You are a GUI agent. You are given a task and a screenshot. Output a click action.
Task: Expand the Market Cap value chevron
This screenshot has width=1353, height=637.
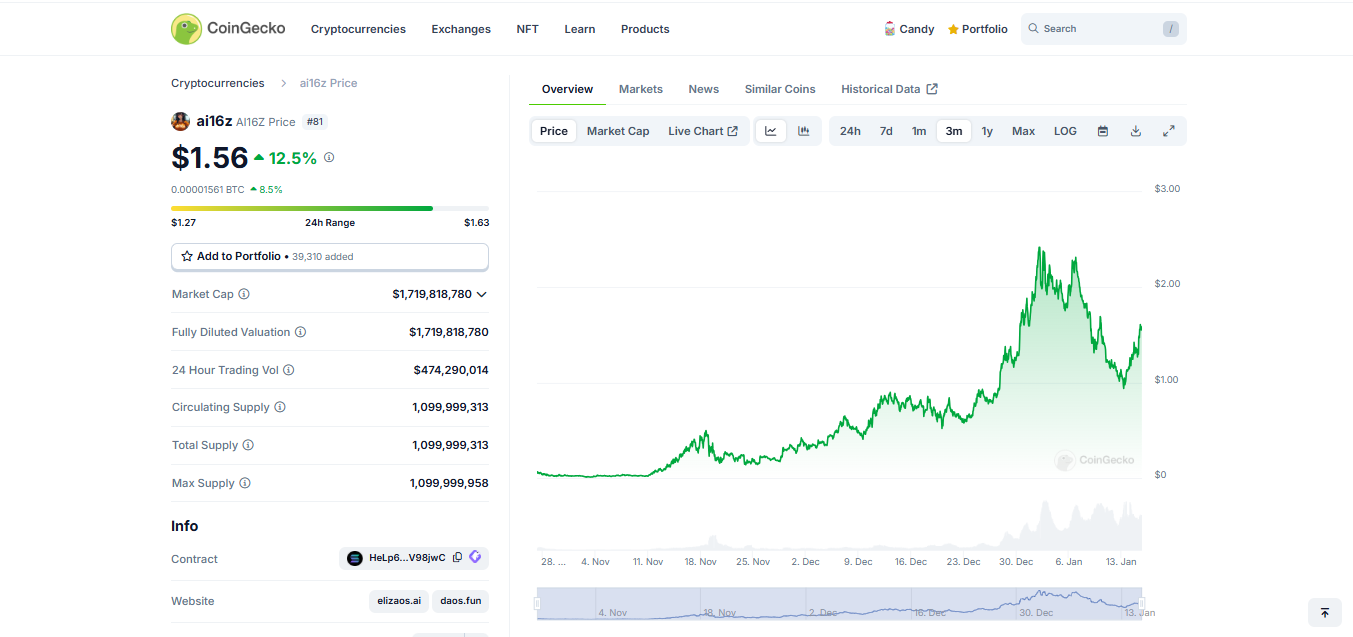(x=482, y=295)
